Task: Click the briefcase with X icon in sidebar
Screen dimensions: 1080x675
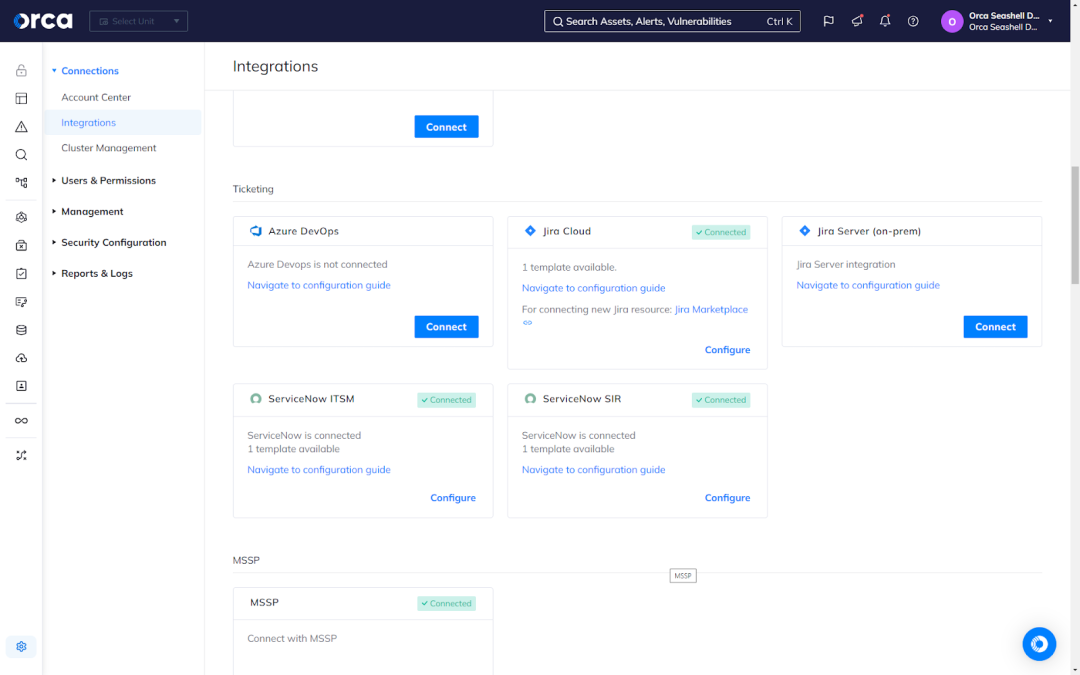Action: 21,246
